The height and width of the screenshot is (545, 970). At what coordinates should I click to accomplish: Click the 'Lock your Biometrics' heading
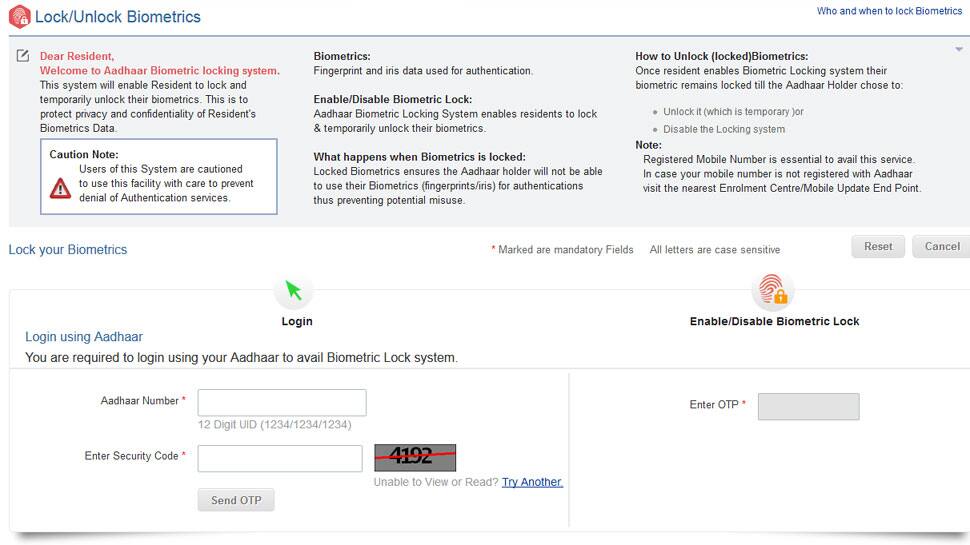68,249
